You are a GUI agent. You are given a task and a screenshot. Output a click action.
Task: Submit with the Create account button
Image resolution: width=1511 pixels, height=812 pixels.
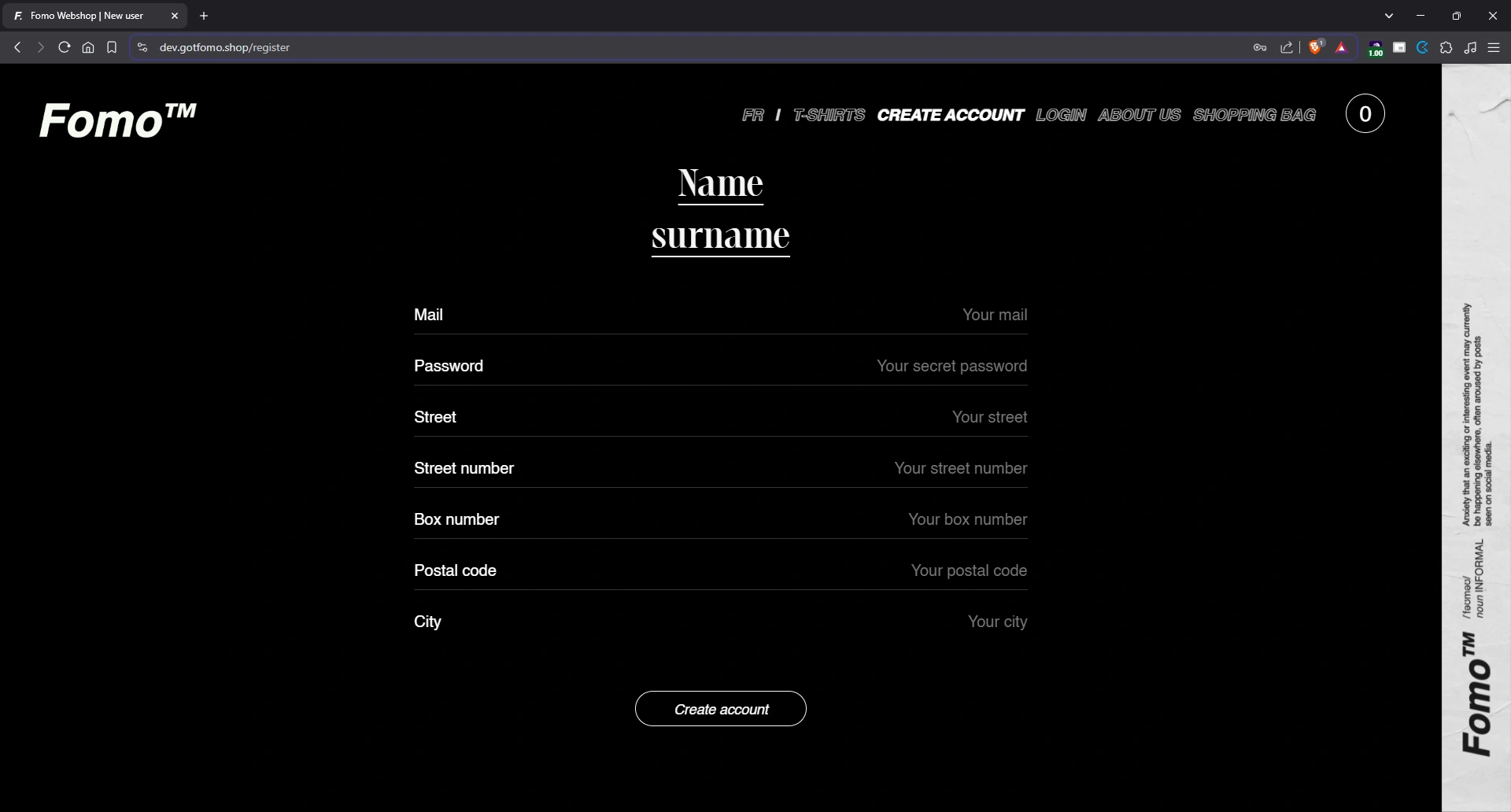721,709
